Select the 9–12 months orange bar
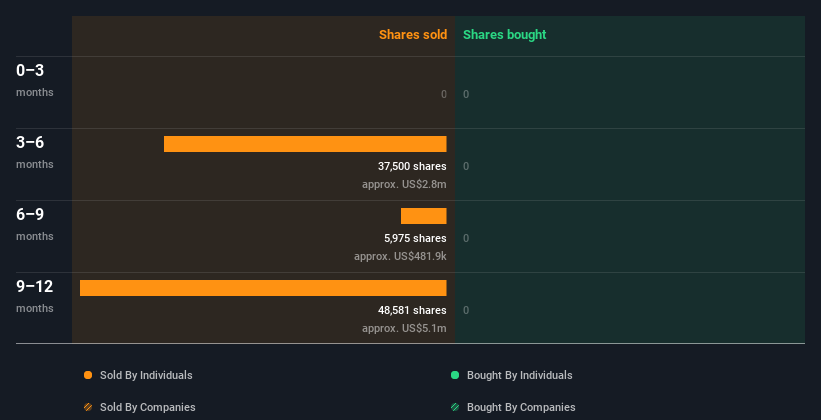The width and height of the screenshot is (821, 420). pos(263,288)
